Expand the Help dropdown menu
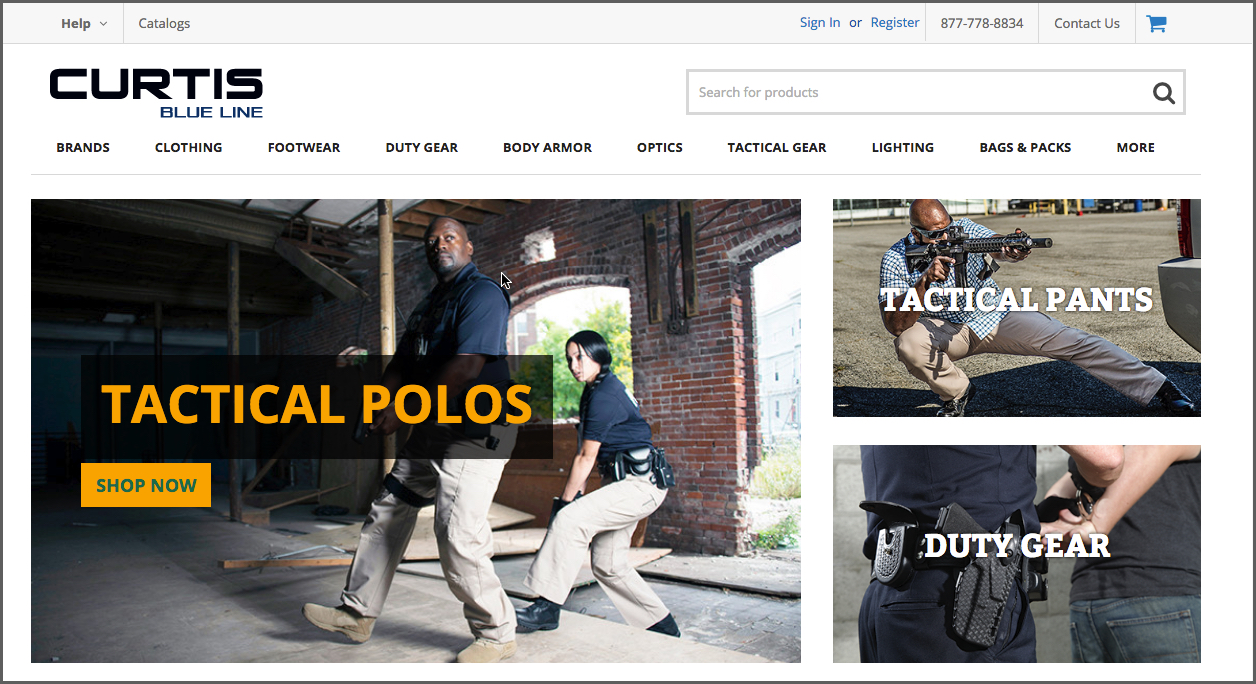The width and height of the screenshot is (1256, 684). pyautogui.click(x=83, y=24)
